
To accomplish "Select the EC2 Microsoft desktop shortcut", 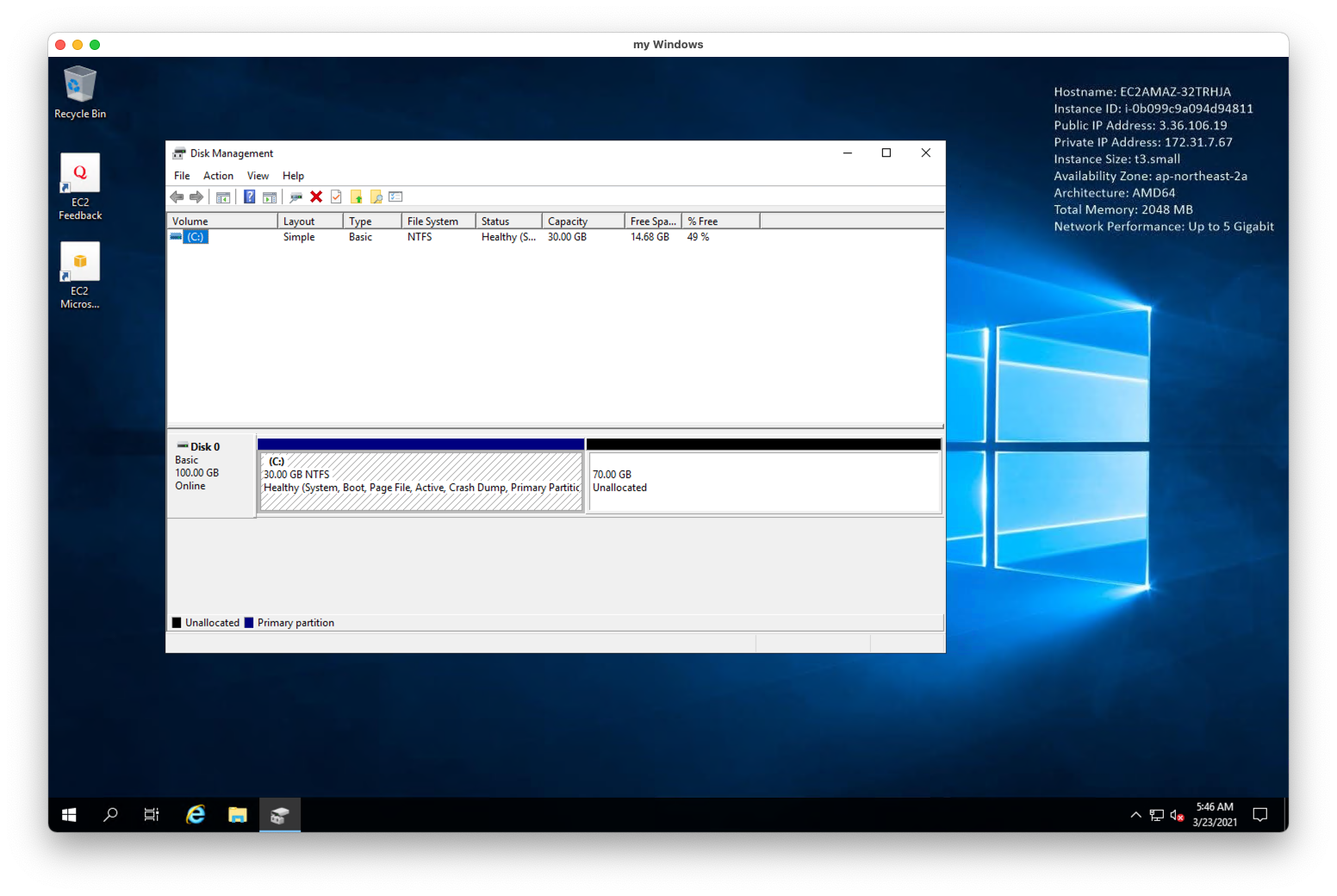I will coord(80,276).
